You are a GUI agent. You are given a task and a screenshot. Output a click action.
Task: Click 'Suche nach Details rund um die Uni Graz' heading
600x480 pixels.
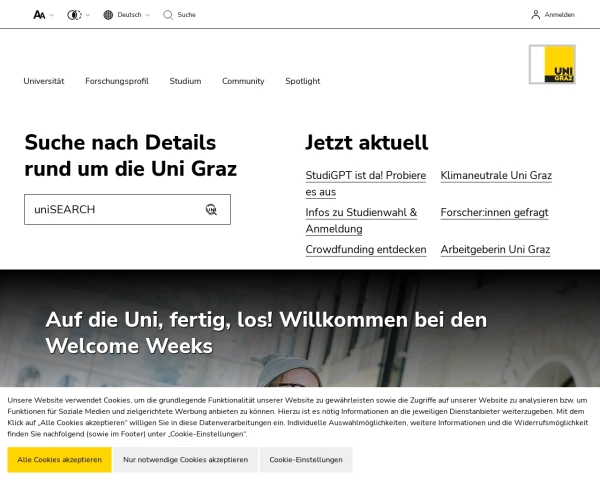[x=130, y=155]
